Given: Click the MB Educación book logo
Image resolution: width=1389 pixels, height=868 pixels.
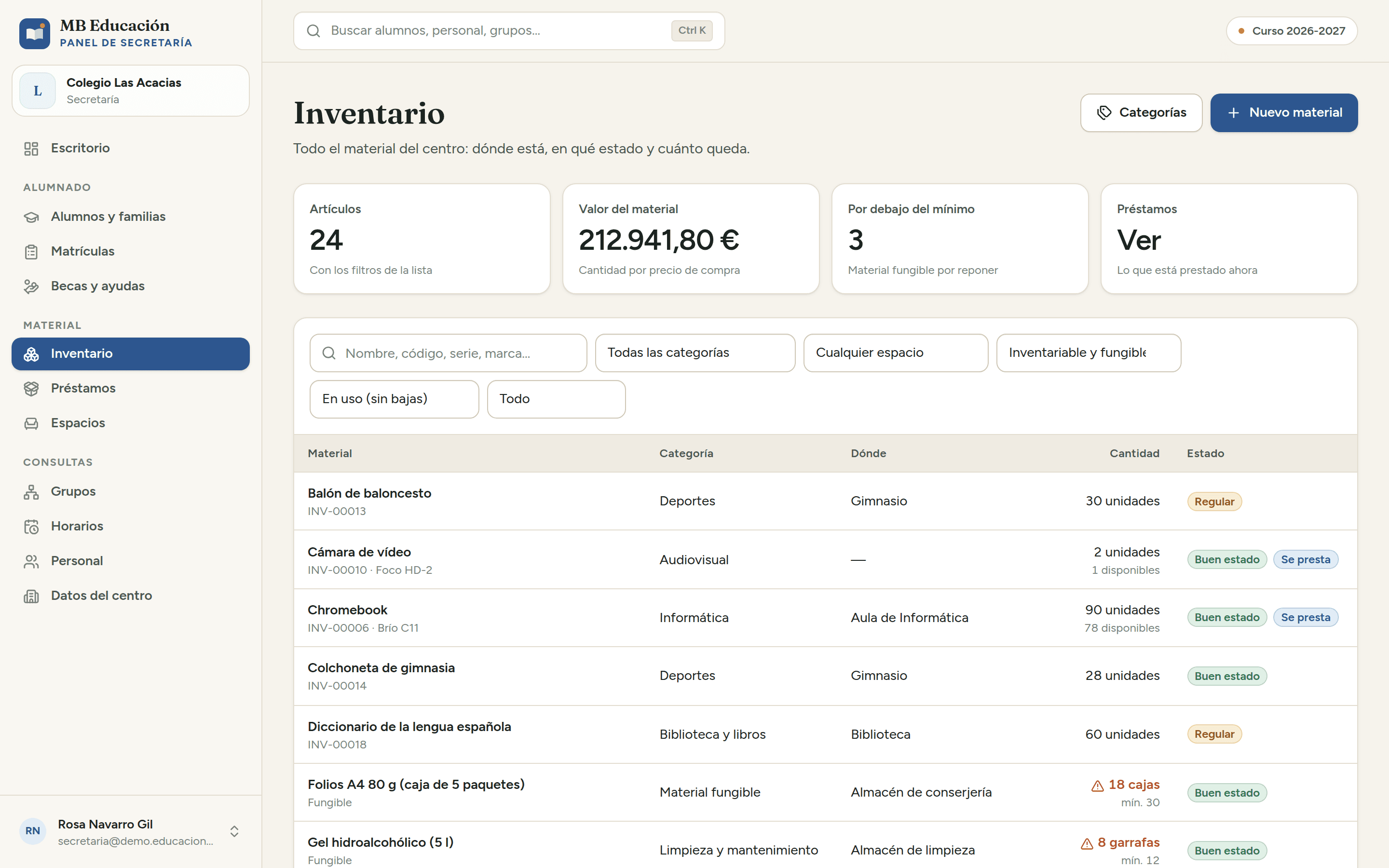Looking at the screenshot, I should click(x=34, y=33).
